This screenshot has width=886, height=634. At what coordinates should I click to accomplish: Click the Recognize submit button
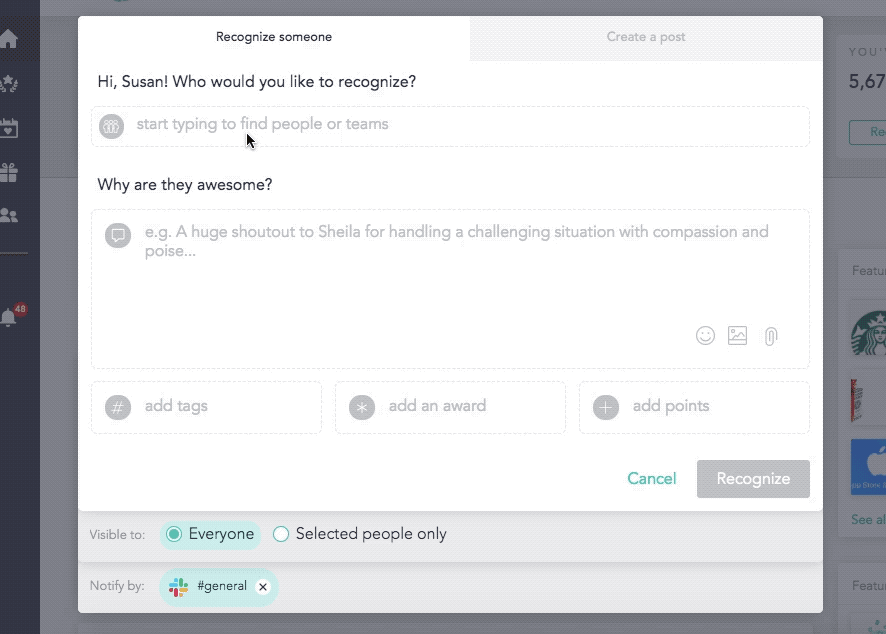(x=753, y=479)
